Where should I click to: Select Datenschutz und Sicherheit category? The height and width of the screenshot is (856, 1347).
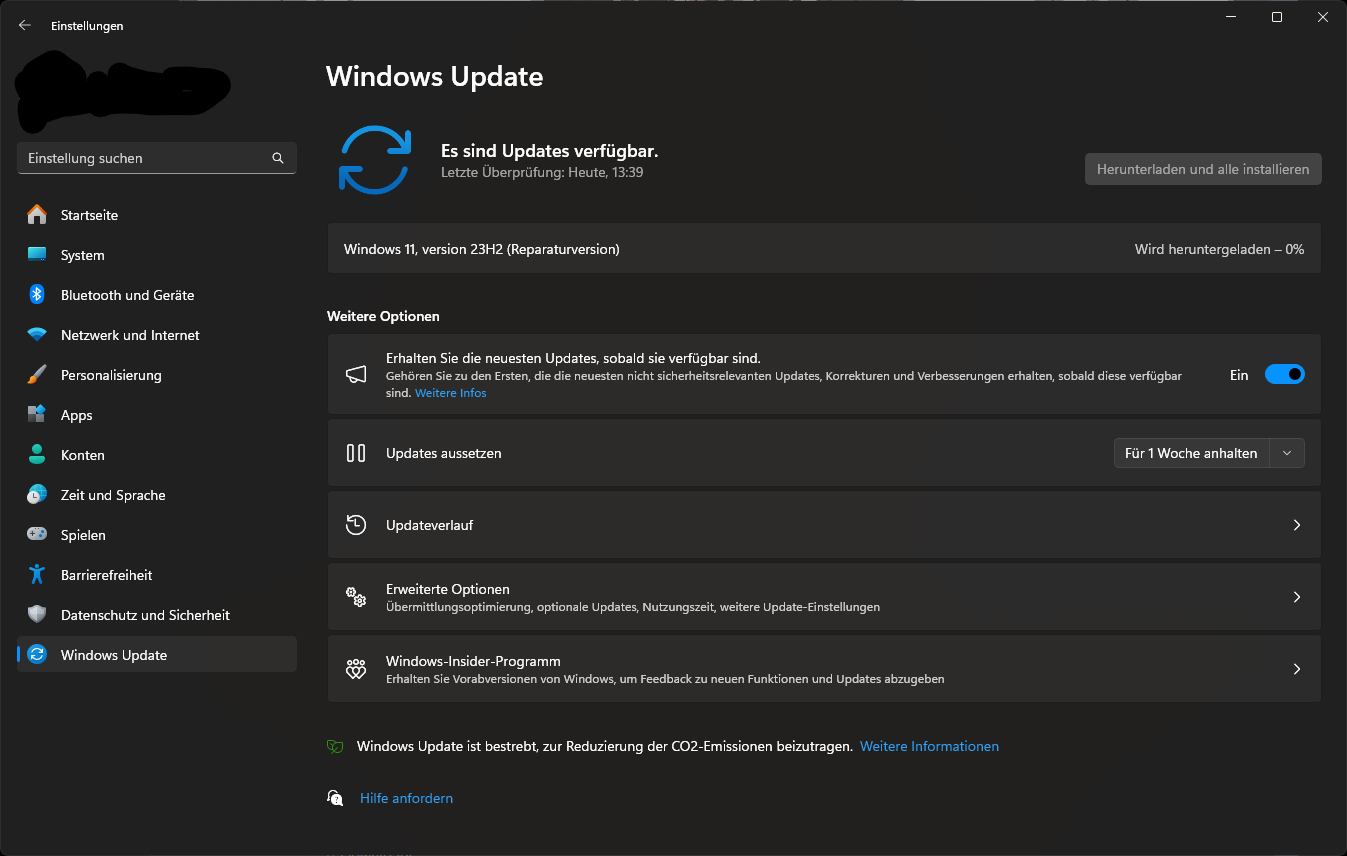coord(157,615)
